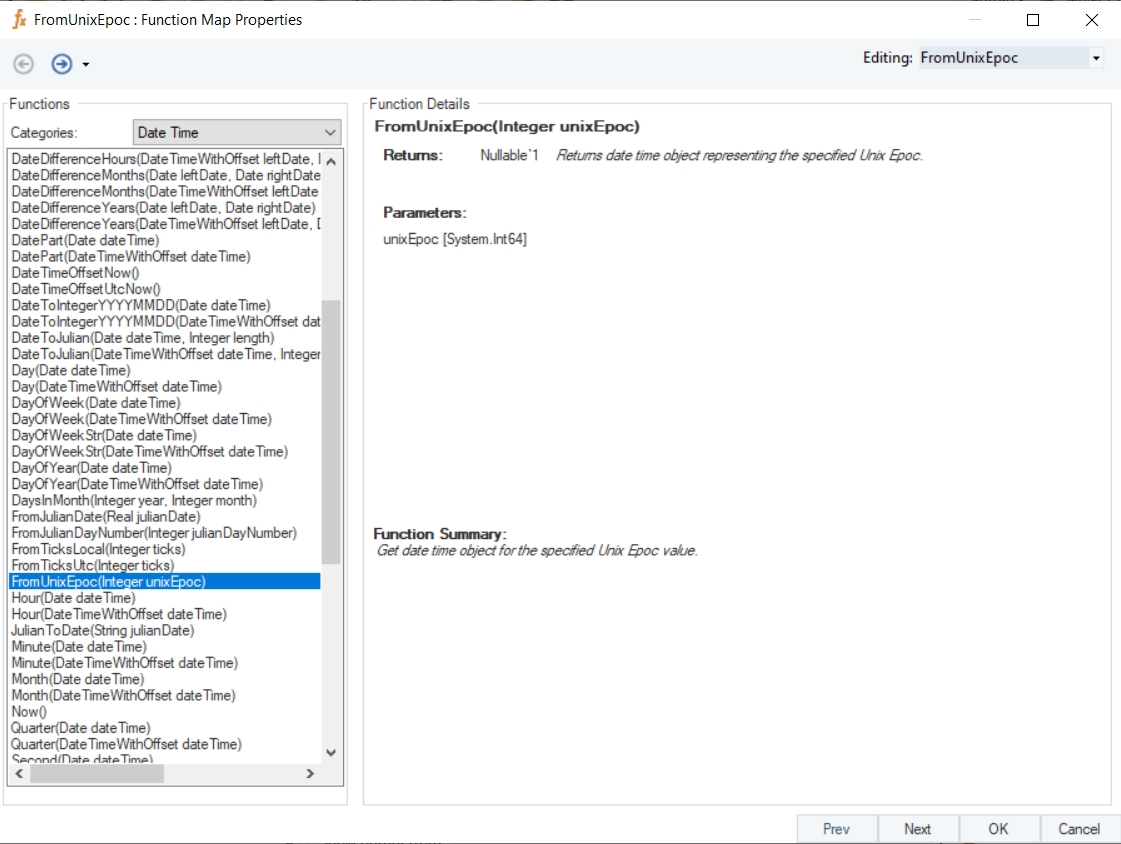Click the forward navigation arrow icon

[62, 64]
